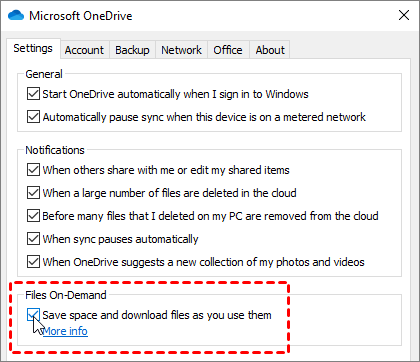Open the Office tab

(228, 50)
